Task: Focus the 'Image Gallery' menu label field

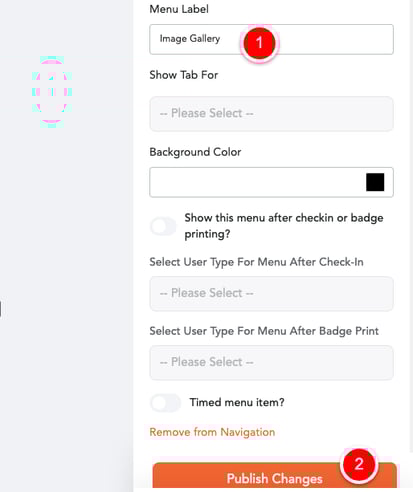Action: pyautogui.click(x=271, y=39)
